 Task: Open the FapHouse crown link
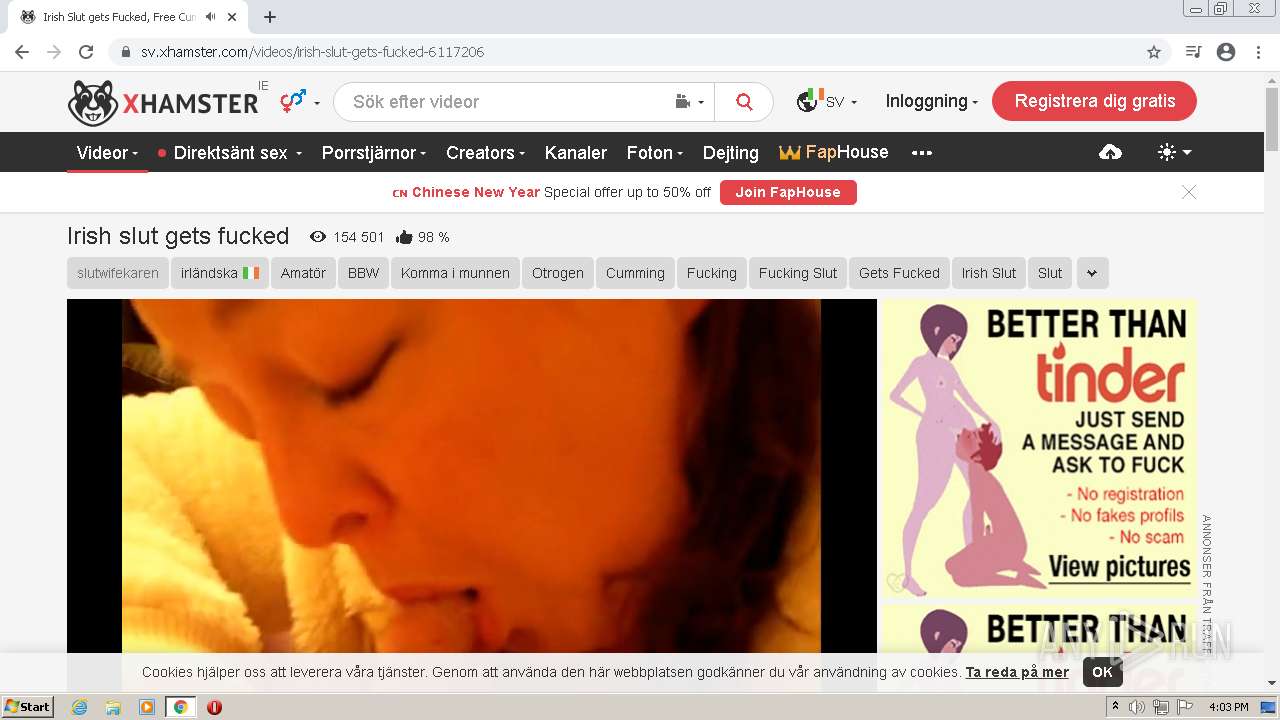(x=834, y=152)
